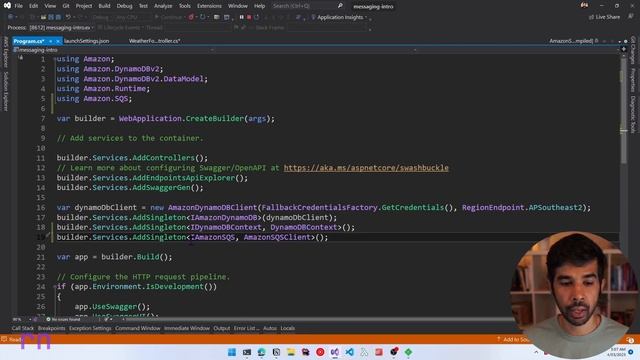Click the quick actions screwdriver icon
Screen dimensions: 640x360
(48, 236)
